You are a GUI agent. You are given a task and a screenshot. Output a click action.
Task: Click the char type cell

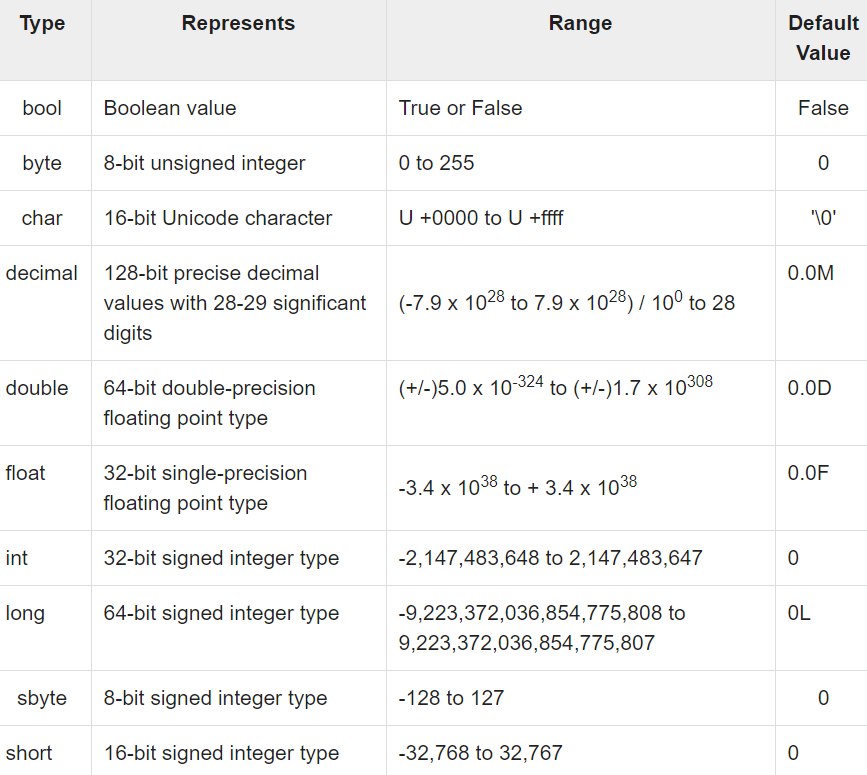(42, 218)
